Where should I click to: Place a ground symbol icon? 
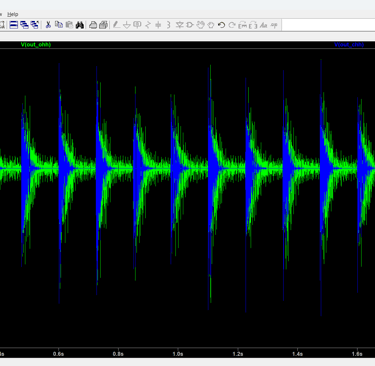(126, 25)
